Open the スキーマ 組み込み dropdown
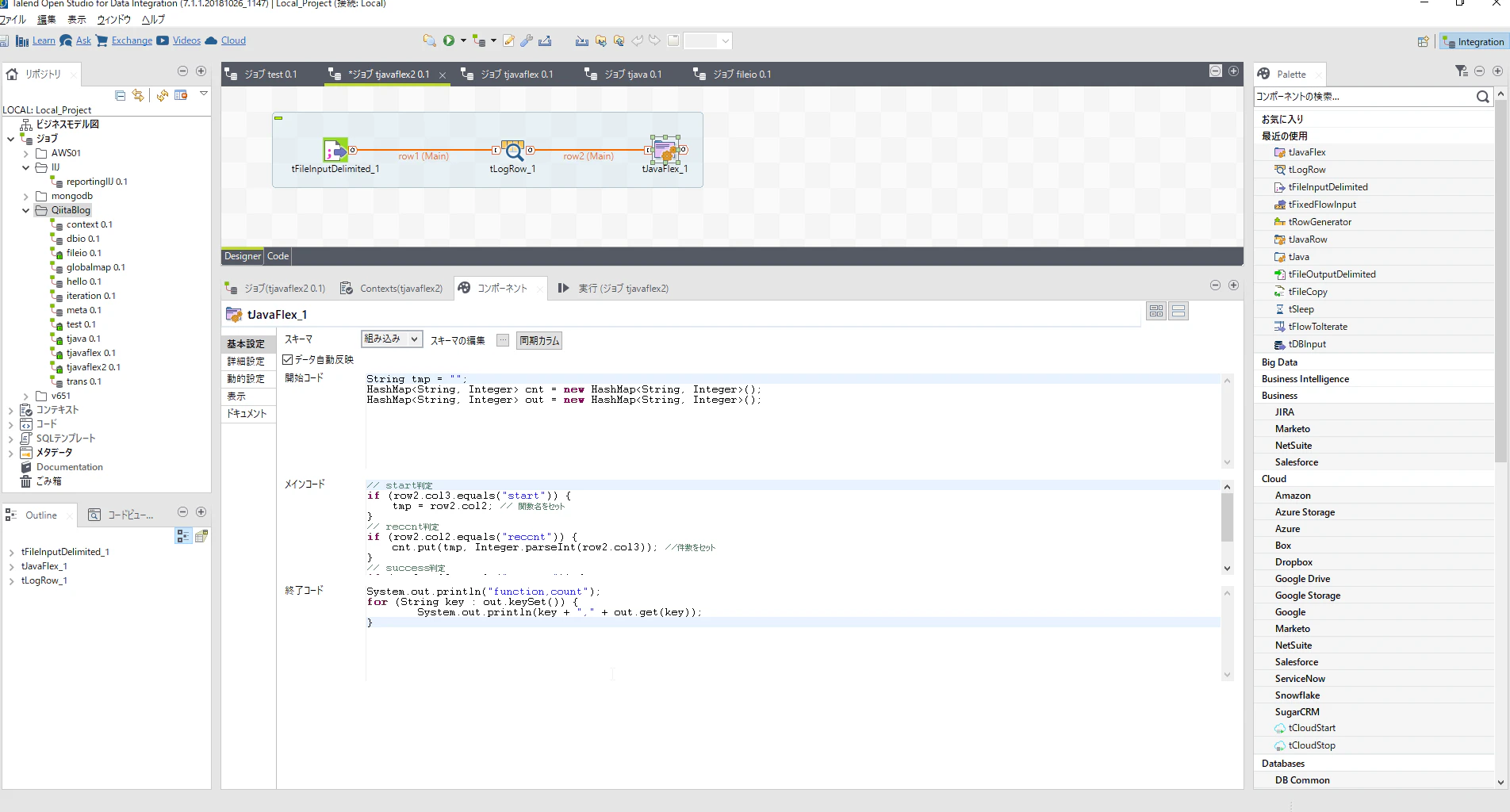1510x812 pixels. point(391,339)
